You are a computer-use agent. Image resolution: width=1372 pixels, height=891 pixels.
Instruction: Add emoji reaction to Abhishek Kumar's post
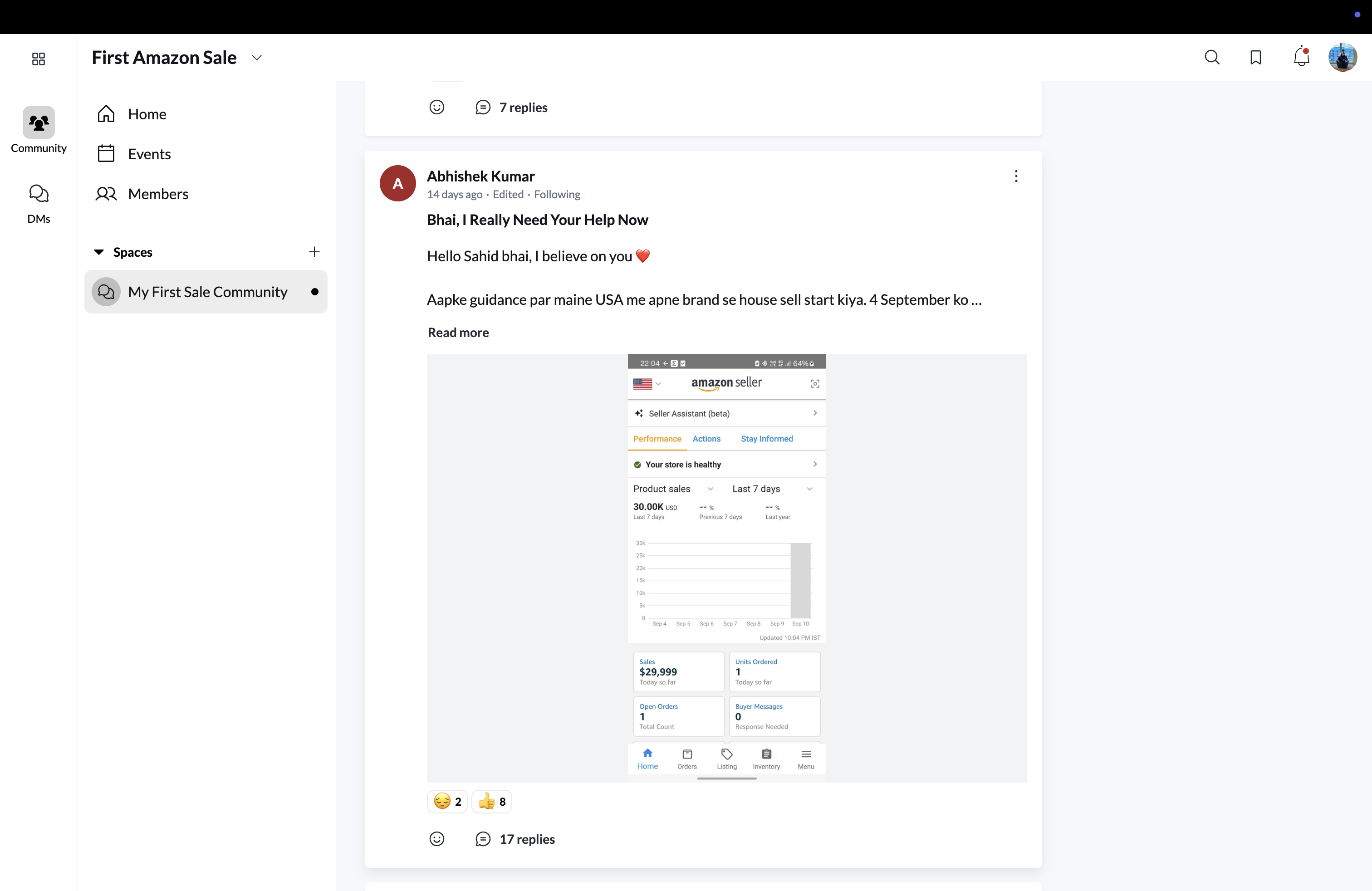tap(437, 838)
